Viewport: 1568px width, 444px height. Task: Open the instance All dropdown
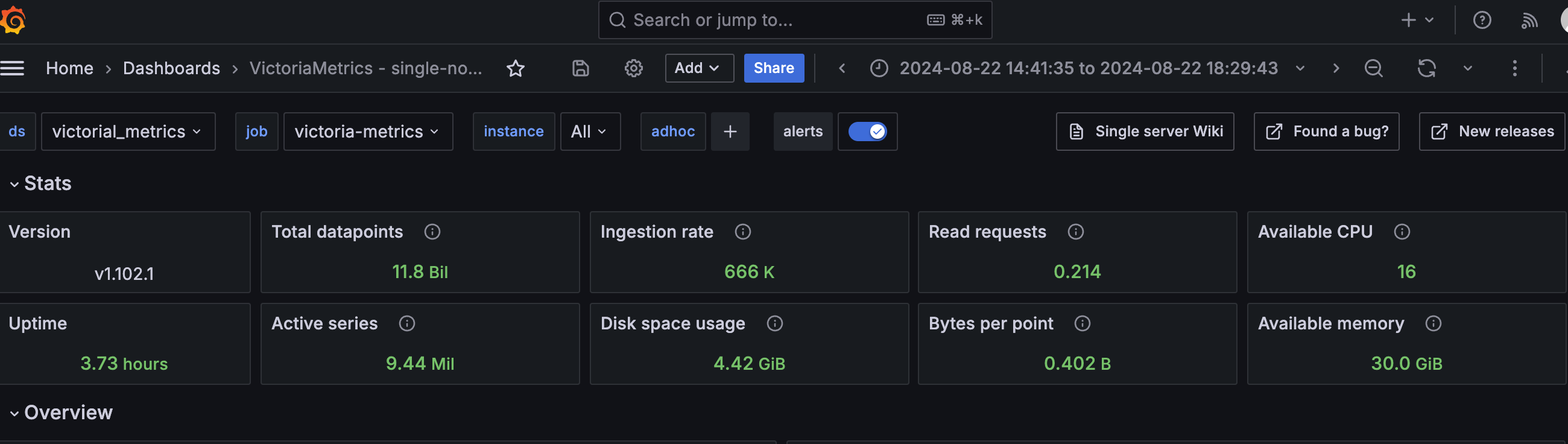[590, 132]
